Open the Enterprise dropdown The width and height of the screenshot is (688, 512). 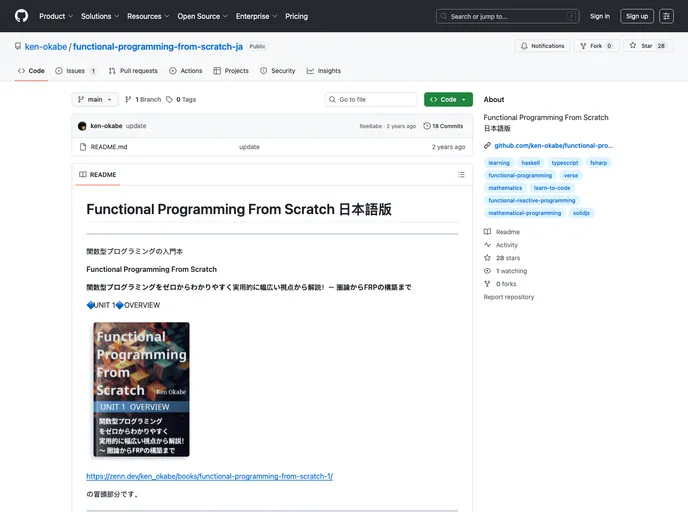tap(256, 16)
